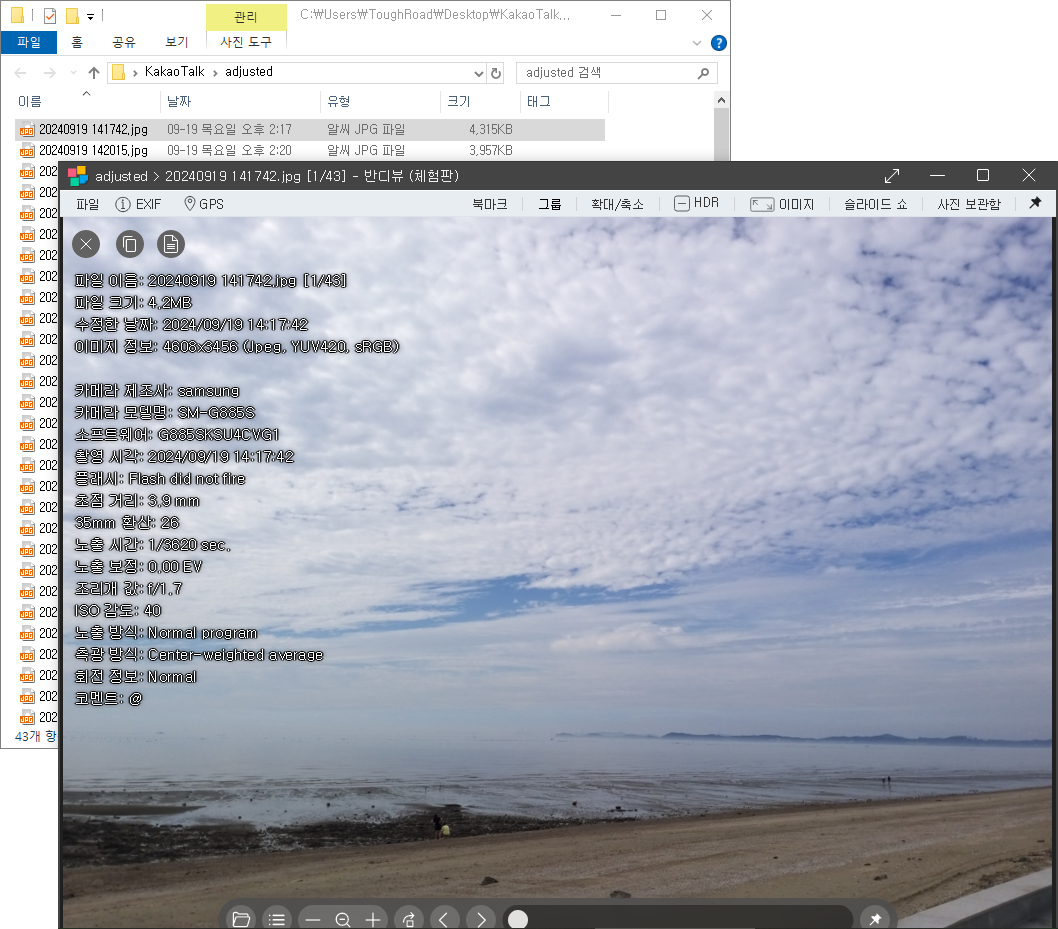Sort by the 크기 column header
Viewport: 1058px width, 929px height.
(481, 101)
